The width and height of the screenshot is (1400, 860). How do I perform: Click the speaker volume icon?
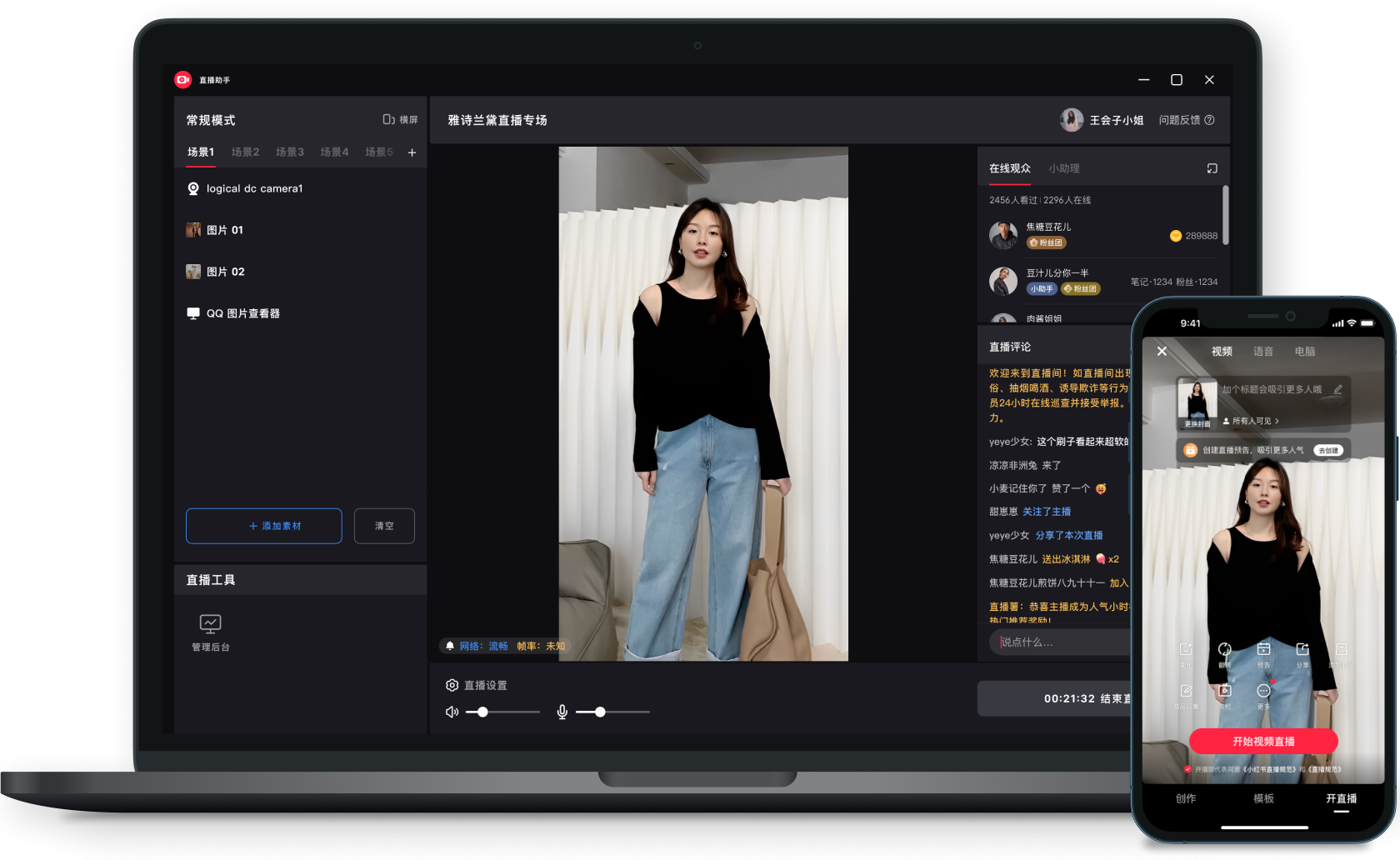[452, 712]
